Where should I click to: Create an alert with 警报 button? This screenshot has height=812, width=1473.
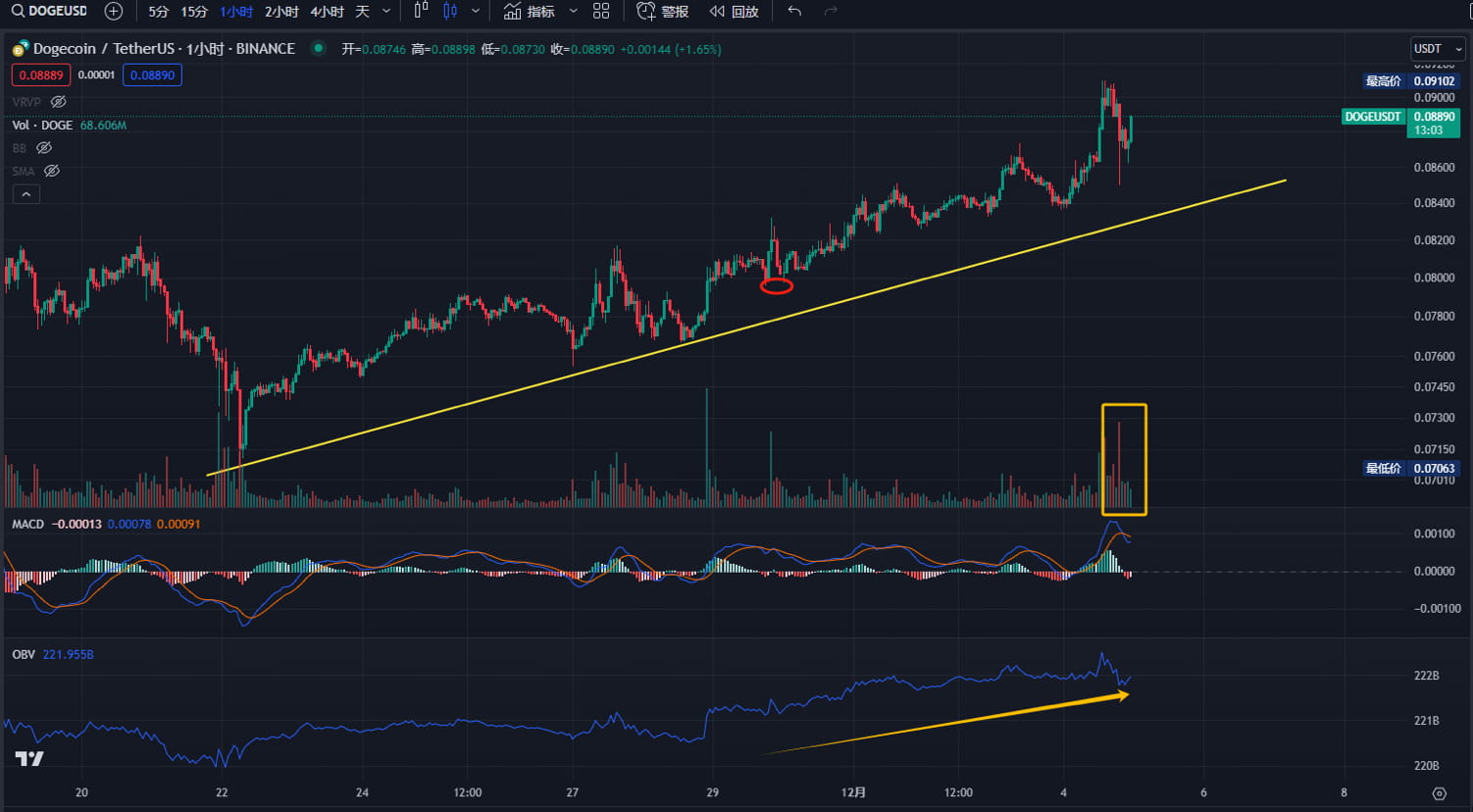pyautogui.click(x=663, y=12)
